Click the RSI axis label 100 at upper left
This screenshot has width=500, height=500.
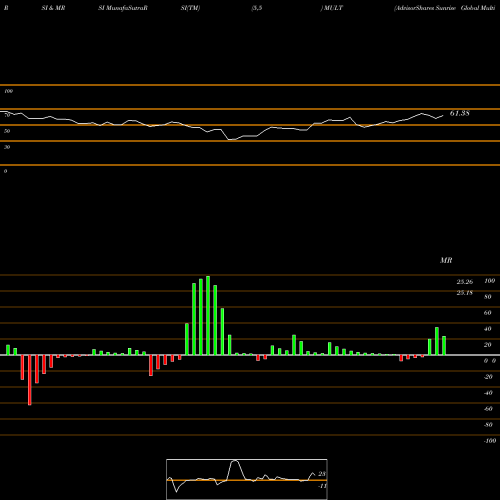click(x=8, y=91)
